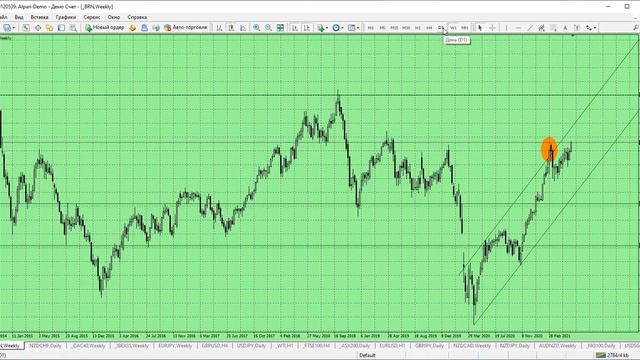Select candlestick chart display mode
This screenshot has height=360, width=640.
[x=231, y=28]
